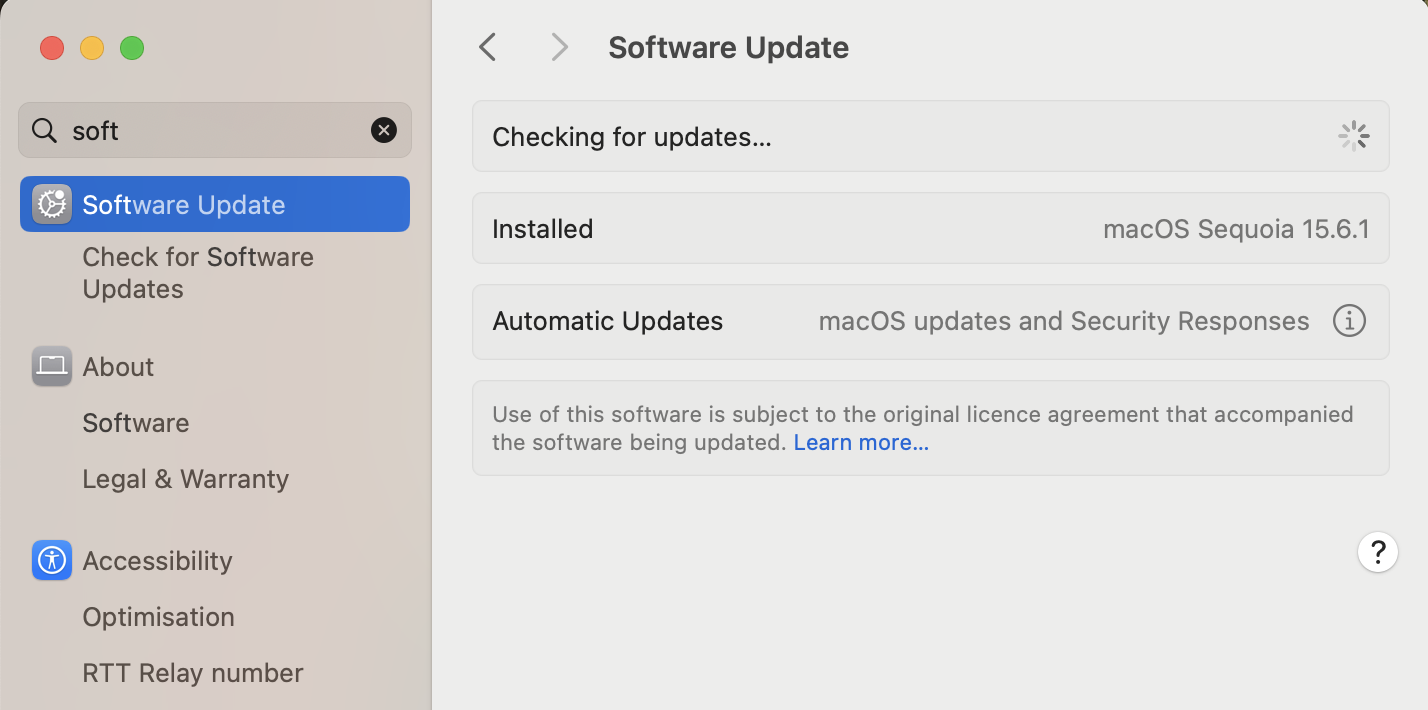Select the Software Update gear icon
Image resolution: width=1428 pixels, height=710 pixels.
point(50,204)
